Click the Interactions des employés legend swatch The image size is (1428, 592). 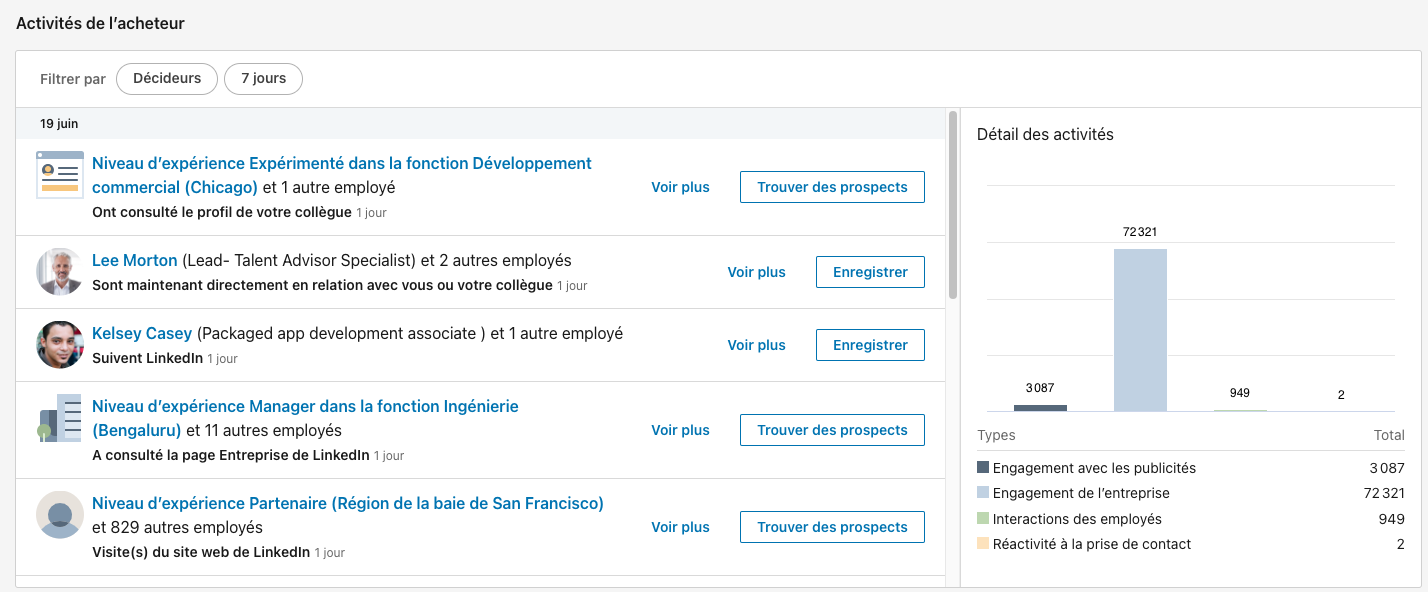point(983,518)
